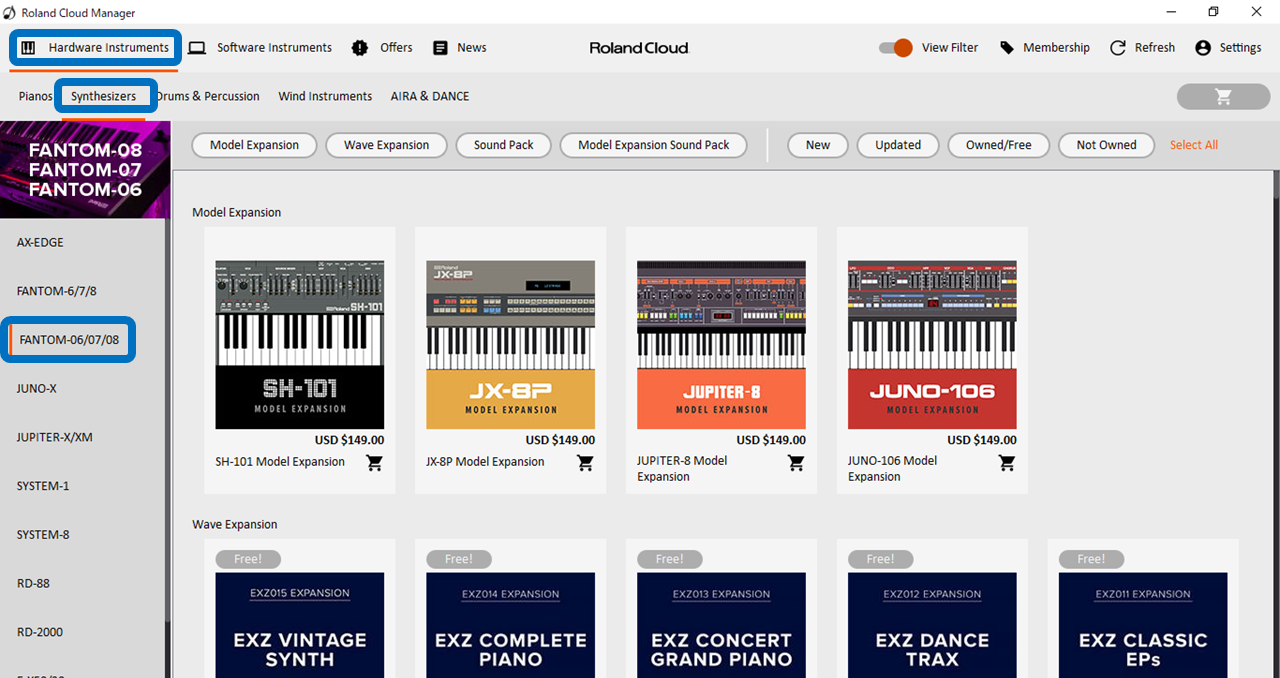1280x678 pixels.
Task: Click the News icon
Action: pos(440,48)
